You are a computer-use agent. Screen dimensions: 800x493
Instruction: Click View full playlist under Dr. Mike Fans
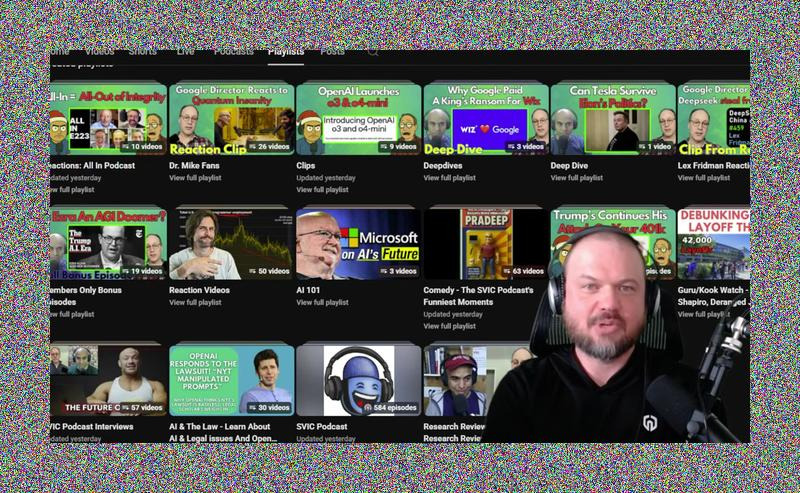pyautogui.click(x=195, y=178)
